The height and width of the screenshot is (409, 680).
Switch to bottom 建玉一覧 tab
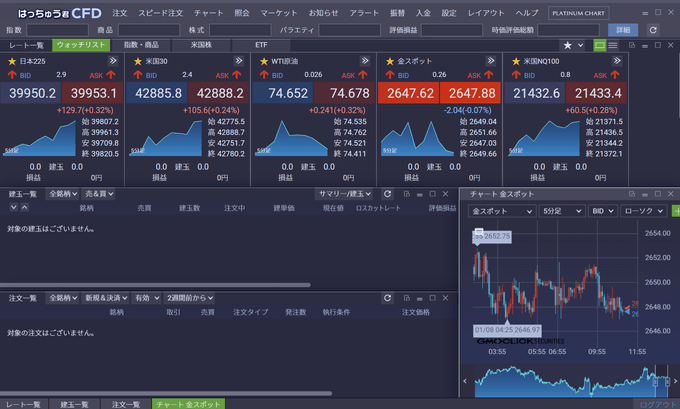[74, 404]
